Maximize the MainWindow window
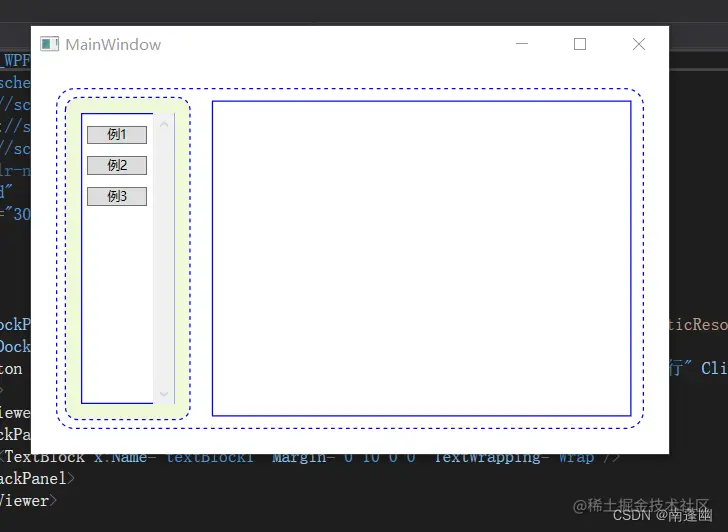 (580, 44)
